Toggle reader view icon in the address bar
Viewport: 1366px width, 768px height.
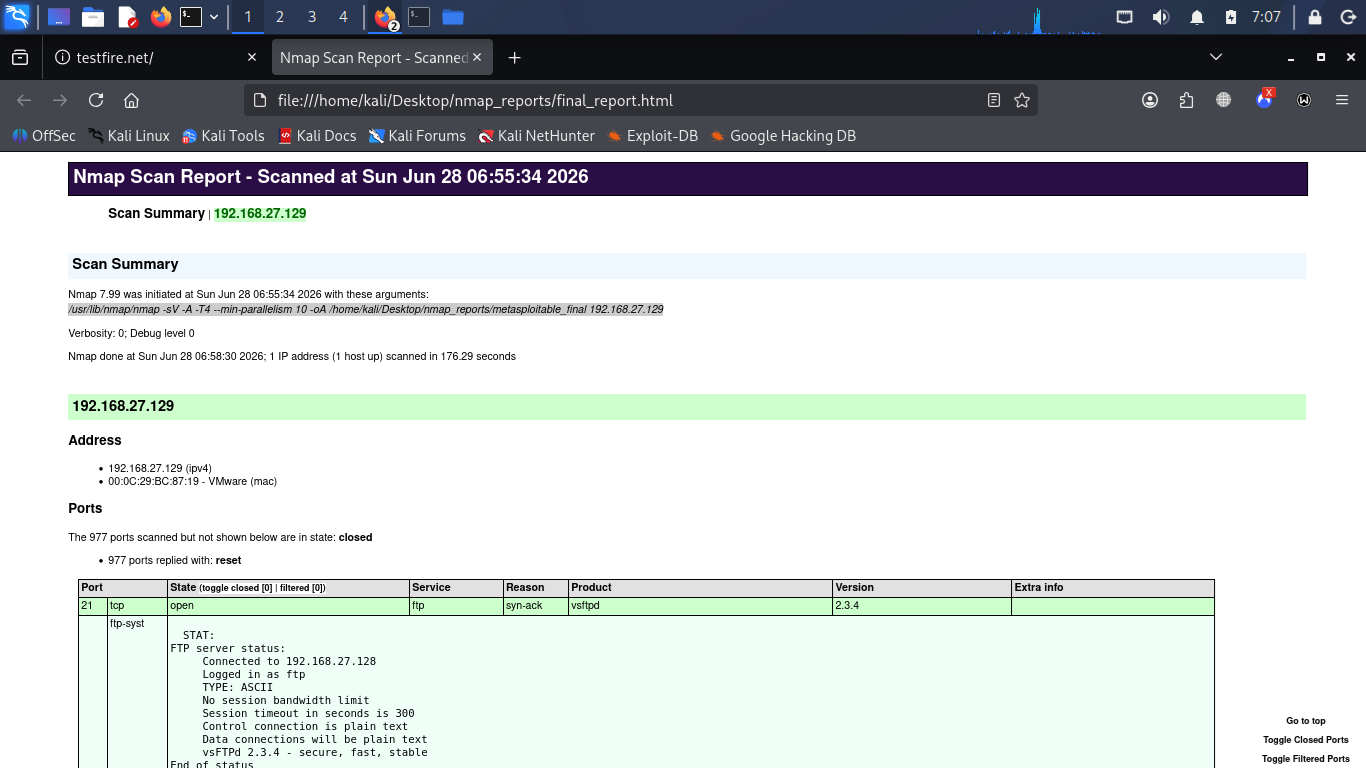pos(993,100)
